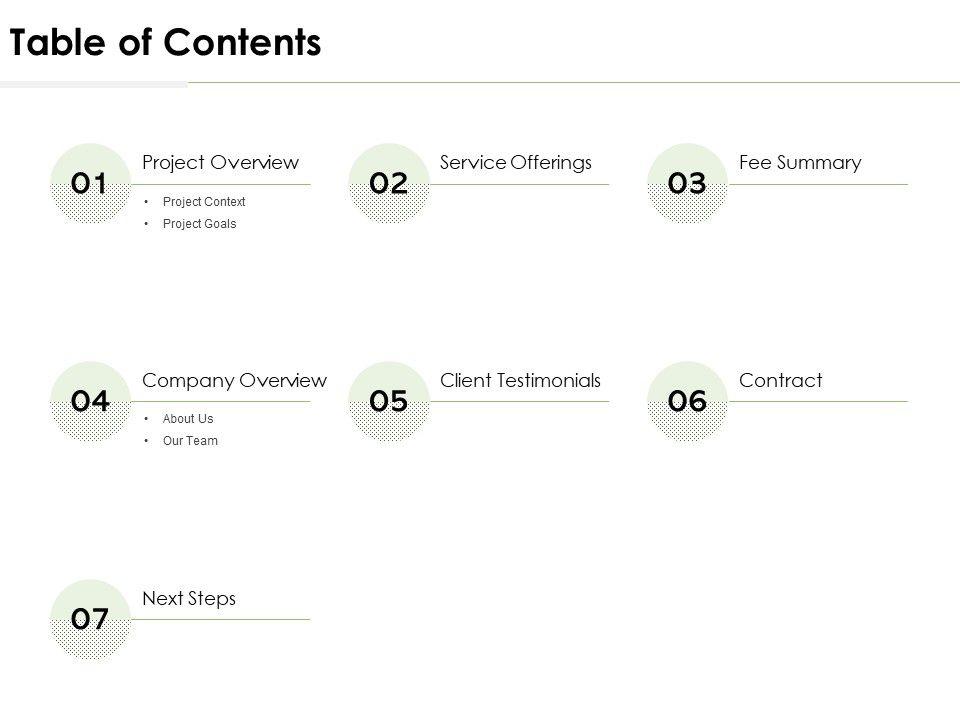Click the Table of Contents title
The image size is (960, 720).
(165, 43)
